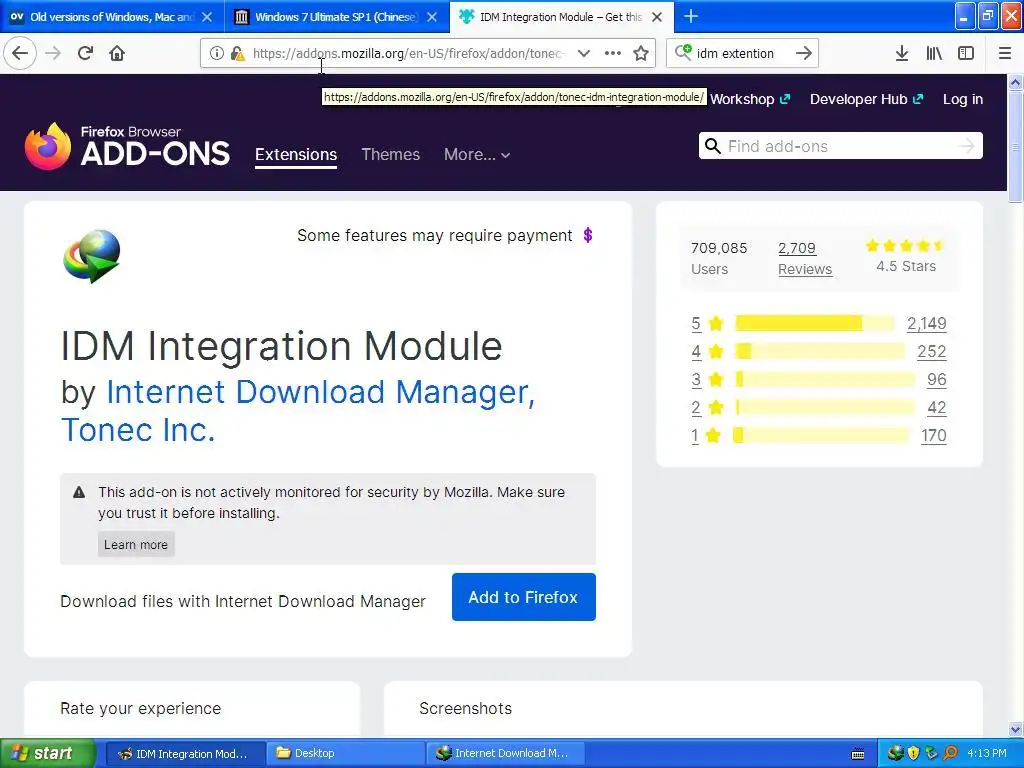The image size is (1024, 768).
Task: Open the Extensions section
Action: coord(296,155)
